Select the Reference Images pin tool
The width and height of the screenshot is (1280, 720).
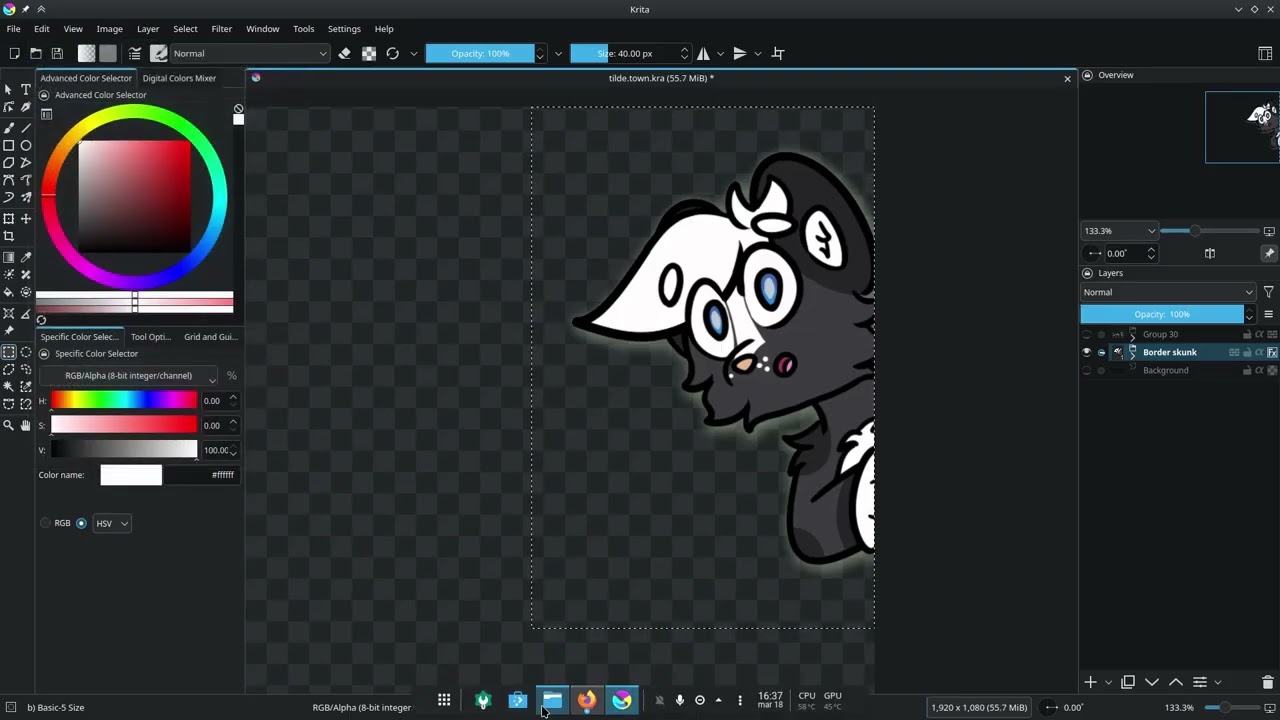click(x=9, y=331)
